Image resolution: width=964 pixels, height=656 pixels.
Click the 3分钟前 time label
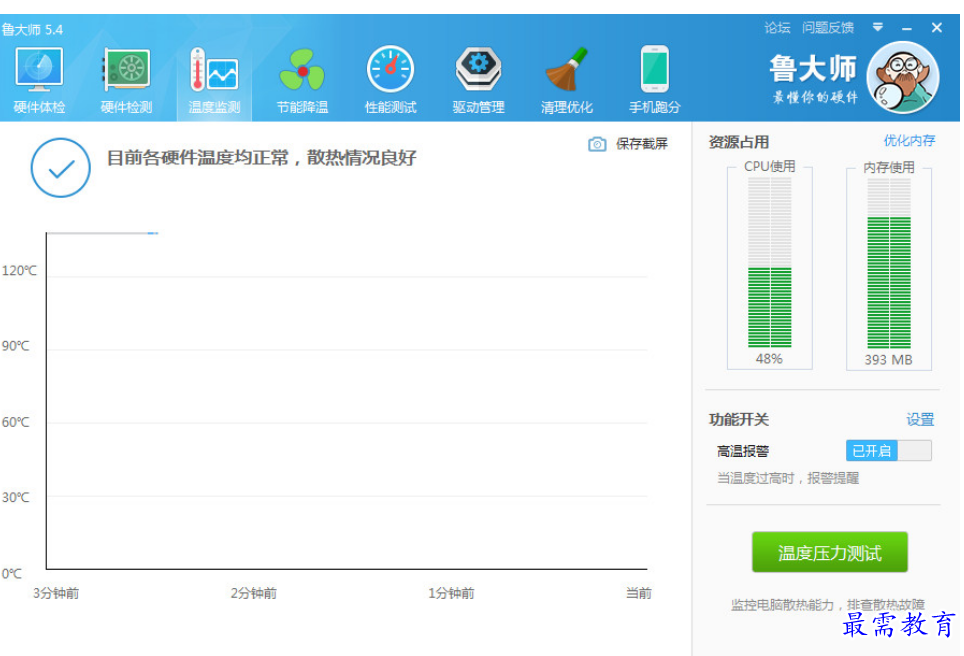pos(56,593)
